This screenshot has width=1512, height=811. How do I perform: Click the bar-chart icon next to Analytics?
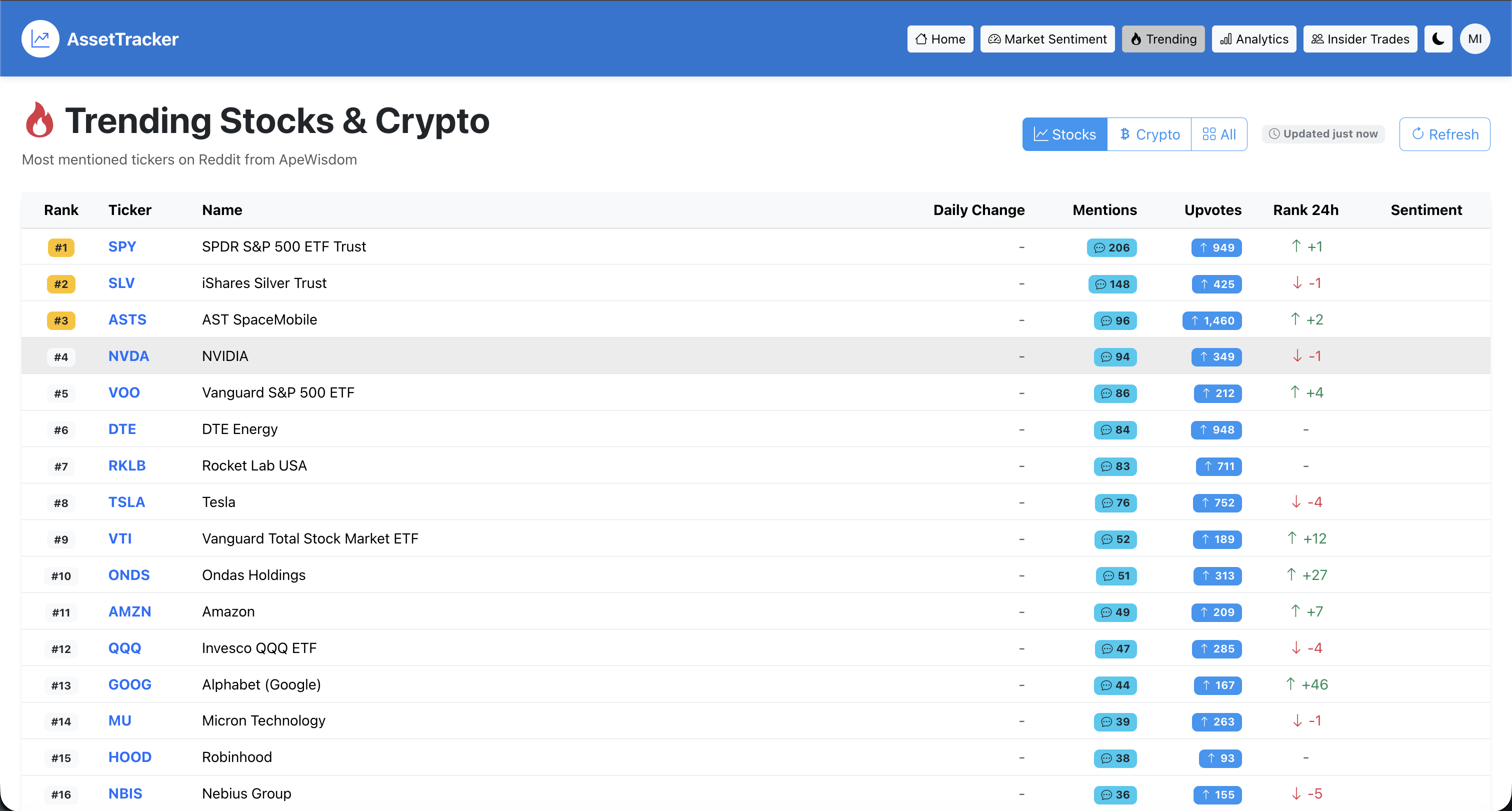1226,38
